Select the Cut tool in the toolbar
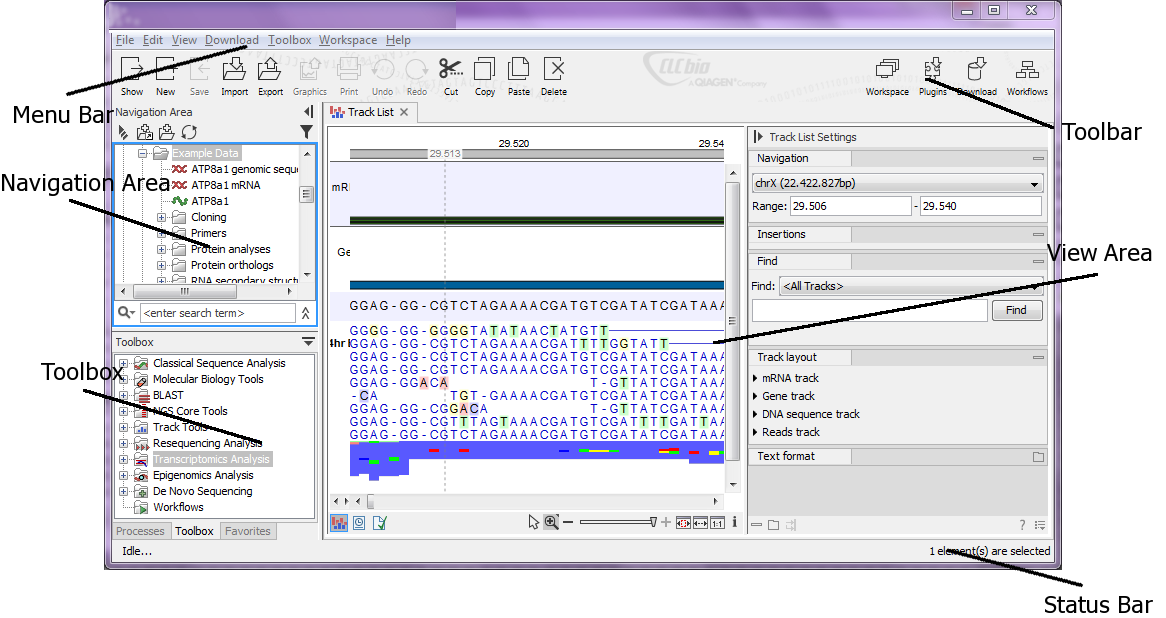The image size is (1166, 618). coord(451,70)
